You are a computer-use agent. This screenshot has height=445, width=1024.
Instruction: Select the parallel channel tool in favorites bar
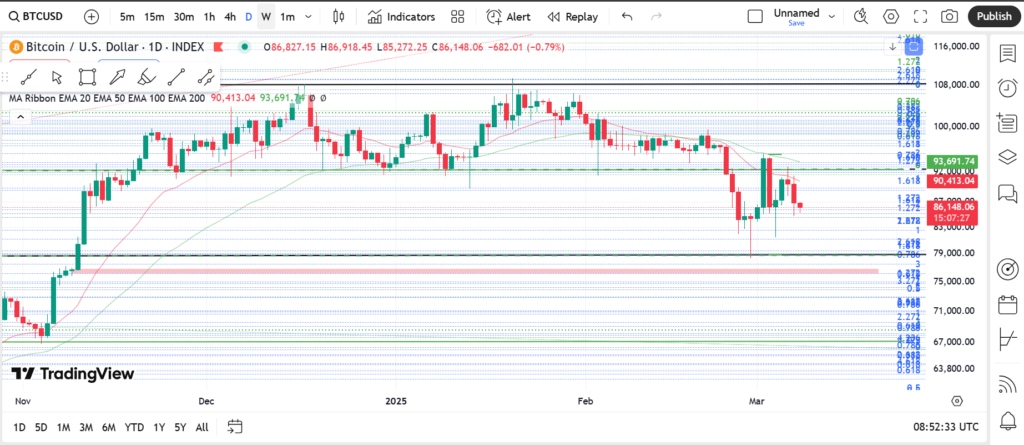point(206,77)
